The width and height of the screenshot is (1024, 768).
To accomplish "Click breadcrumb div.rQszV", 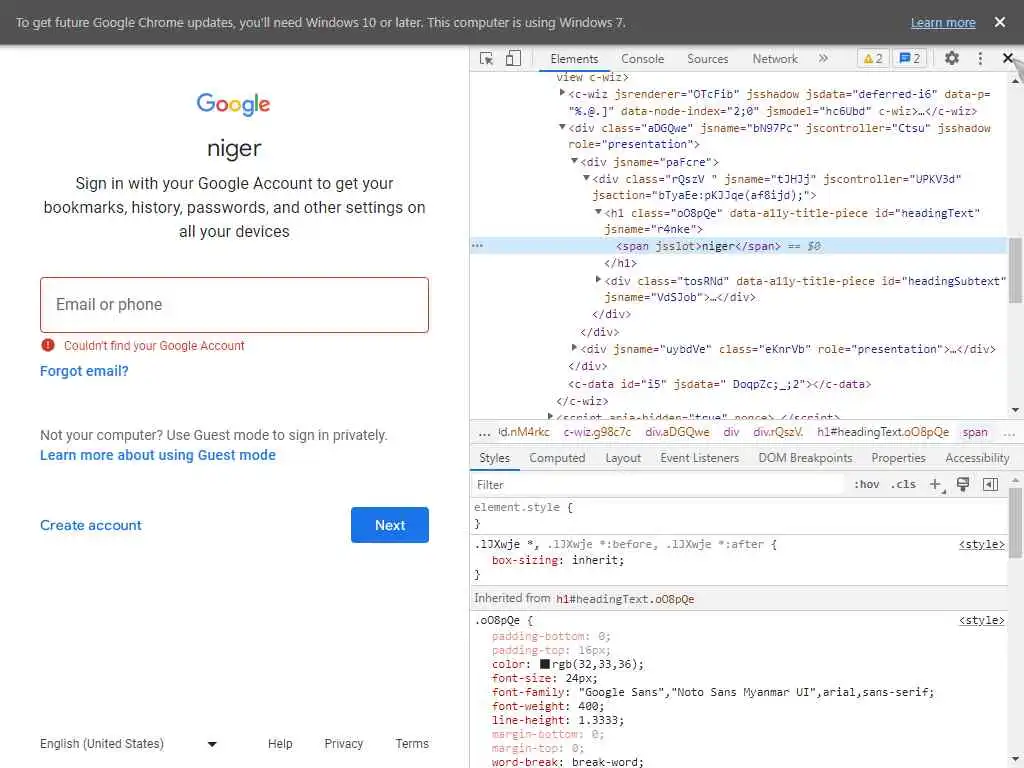I will click(777, 432).
